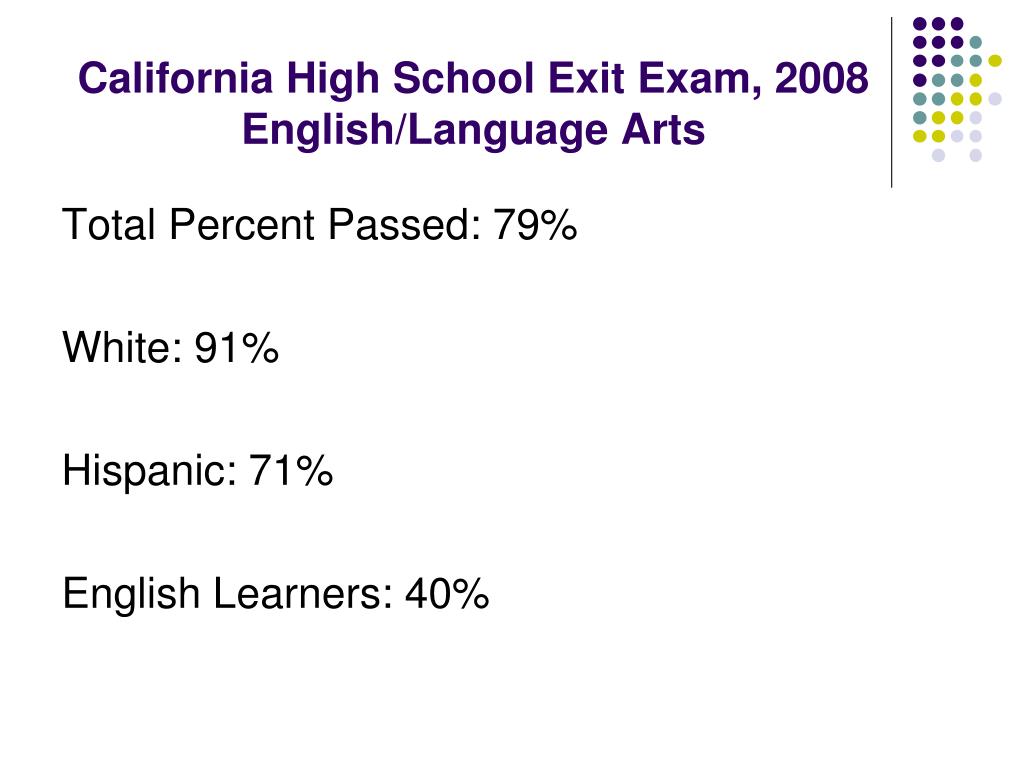Select the White: 91% text line
1024x768 pixels.
pyautogui.click(x=170, y=347)
